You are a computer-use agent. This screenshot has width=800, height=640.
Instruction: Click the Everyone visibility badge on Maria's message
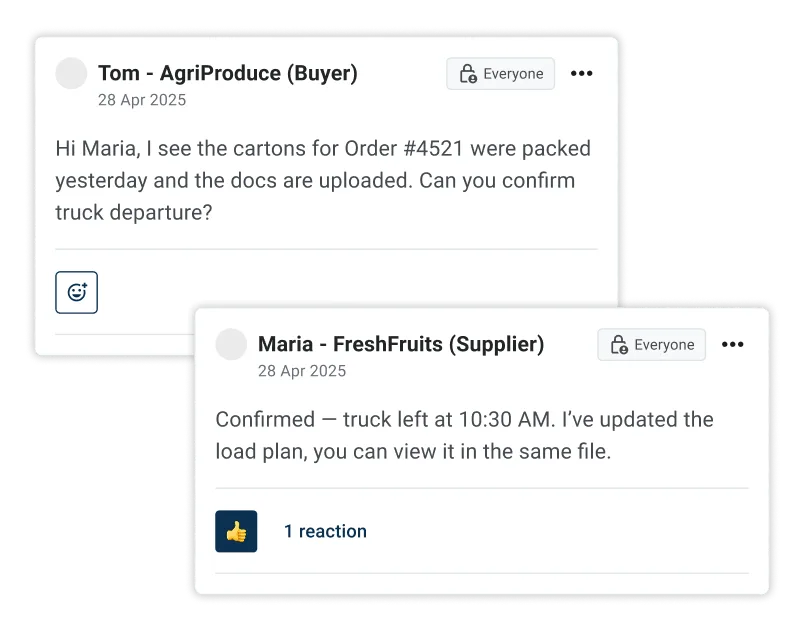point(651,344)
